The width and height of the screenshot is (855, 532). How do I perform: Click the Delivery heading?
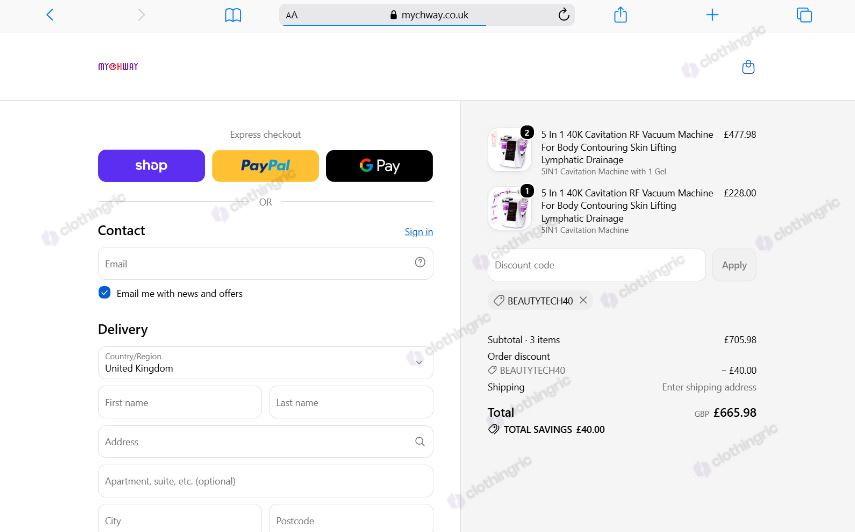(x=123, y=329)
